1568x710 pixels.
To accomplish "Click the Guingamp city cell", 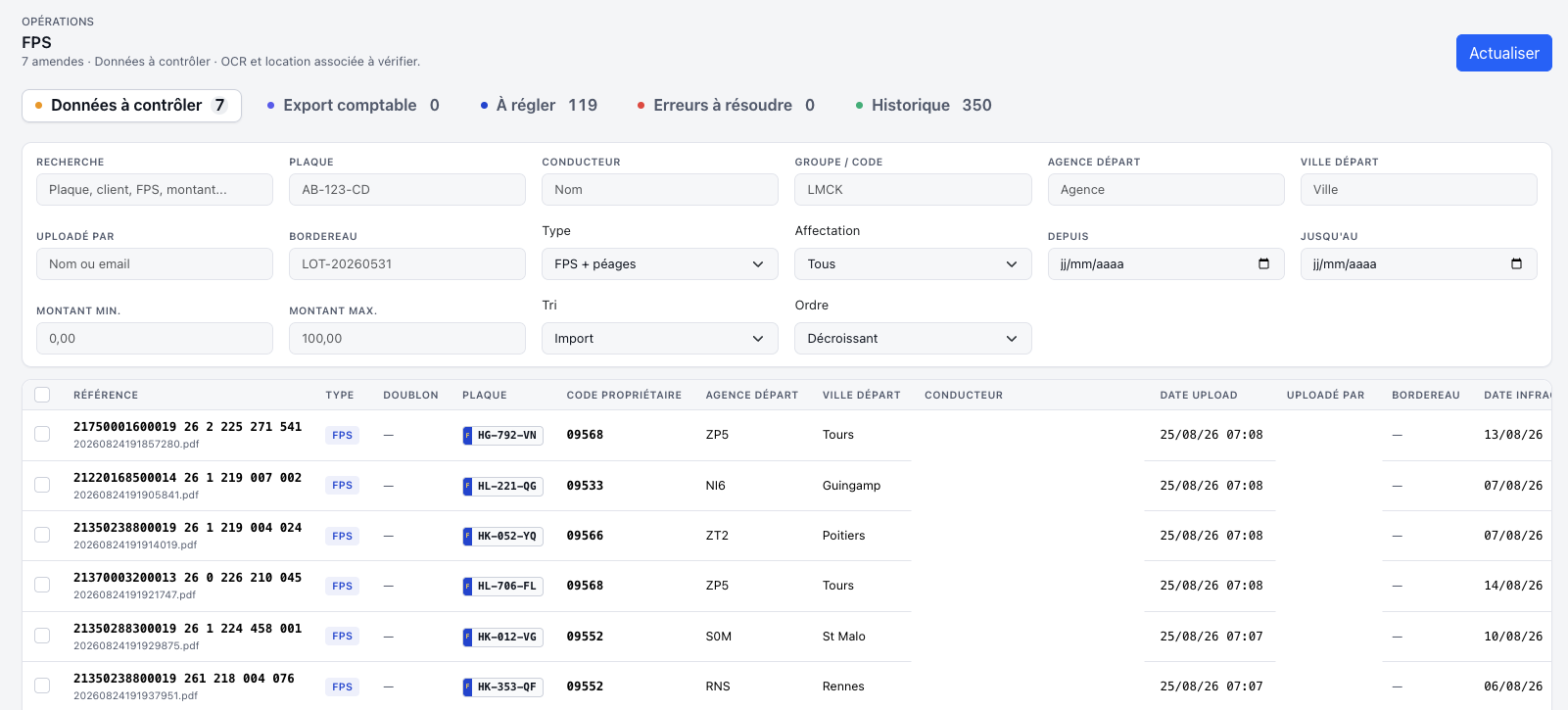I will point(851,486).
